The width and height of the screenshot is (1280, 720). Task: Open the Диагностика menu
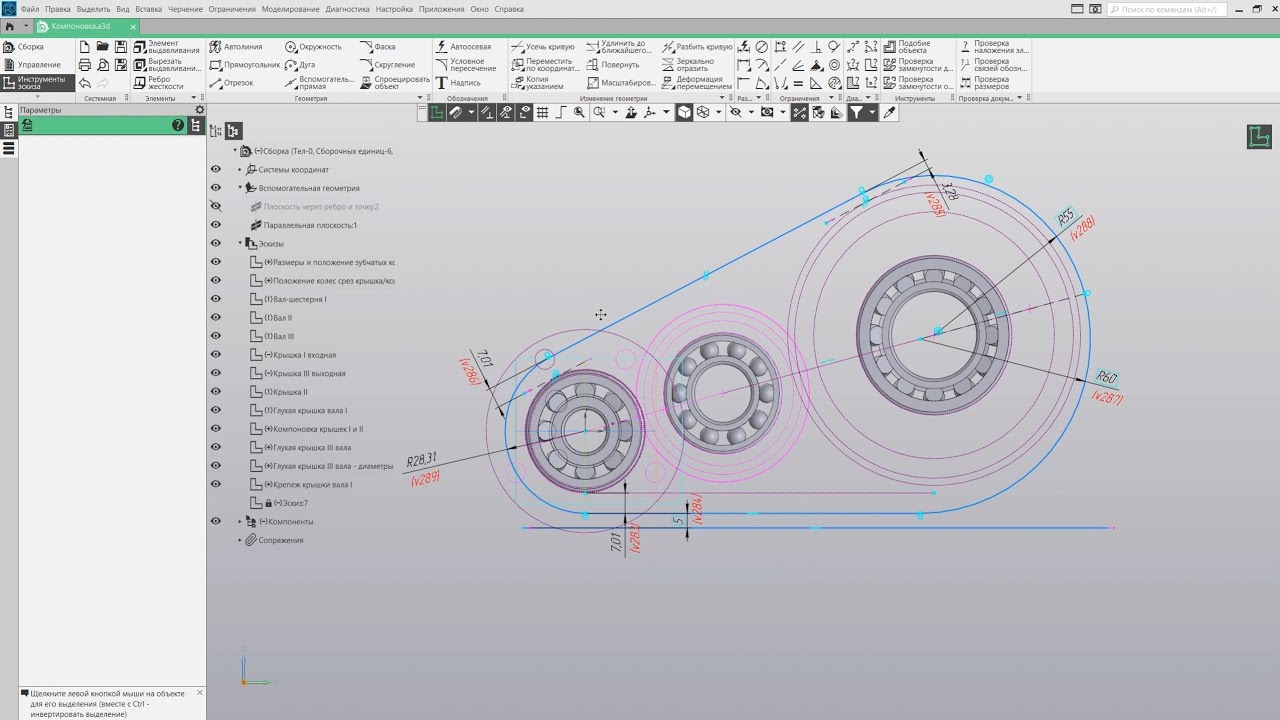(x=348, y=9)
